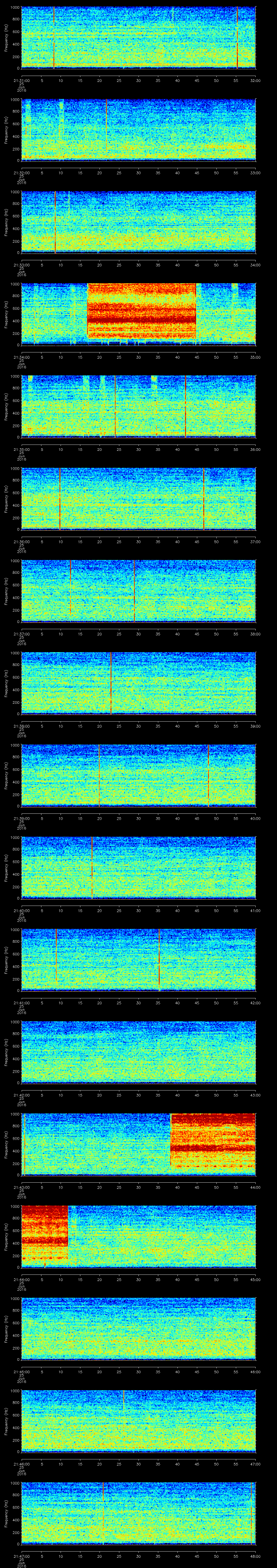Screen dimensions: 277x1568
Task: Click the 50 second tick below the 21:41:00 panel
Action: pyautogui.click(x=216, y=1003)
